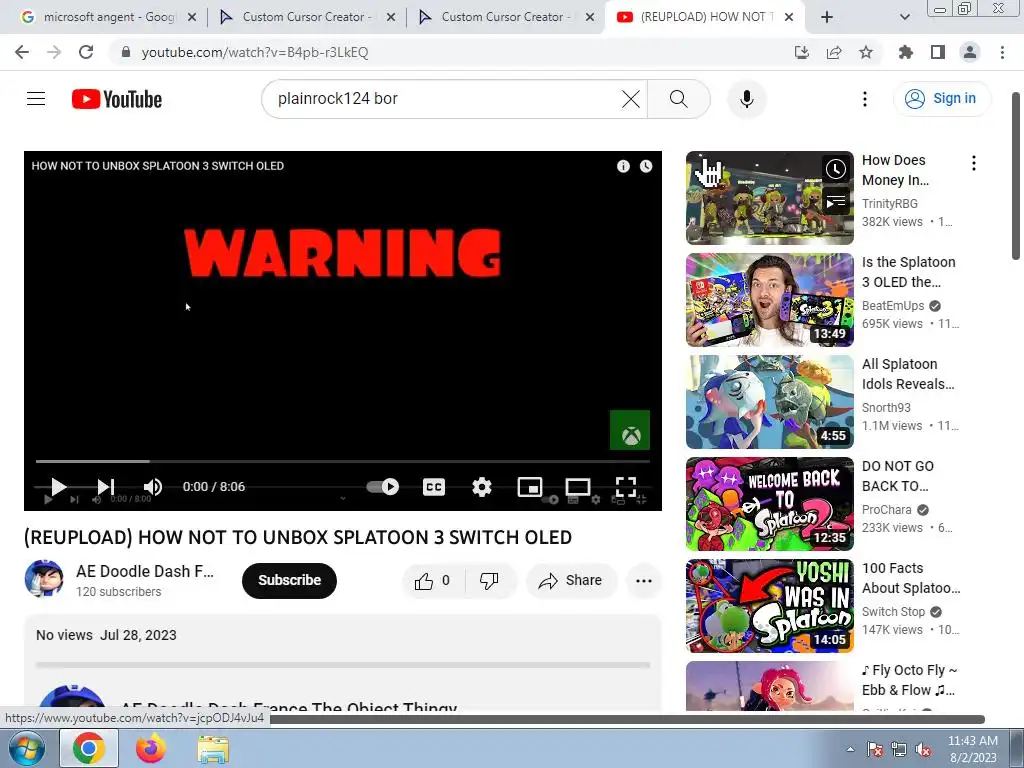Open the YouTube hamburger guide menu

(x=36, y=99)
